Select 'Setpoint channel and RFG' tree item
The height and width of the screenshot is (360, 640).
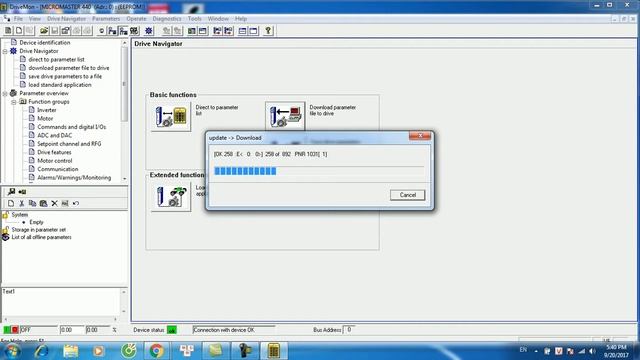pos(69,144)
